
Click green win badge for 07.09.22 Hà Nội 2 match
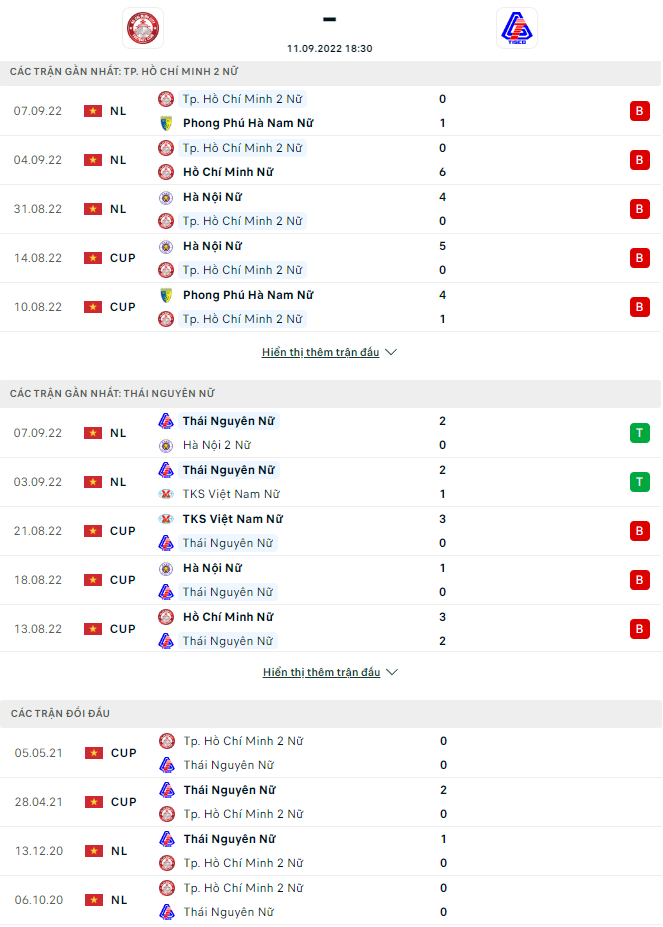[x=639, y=433]
